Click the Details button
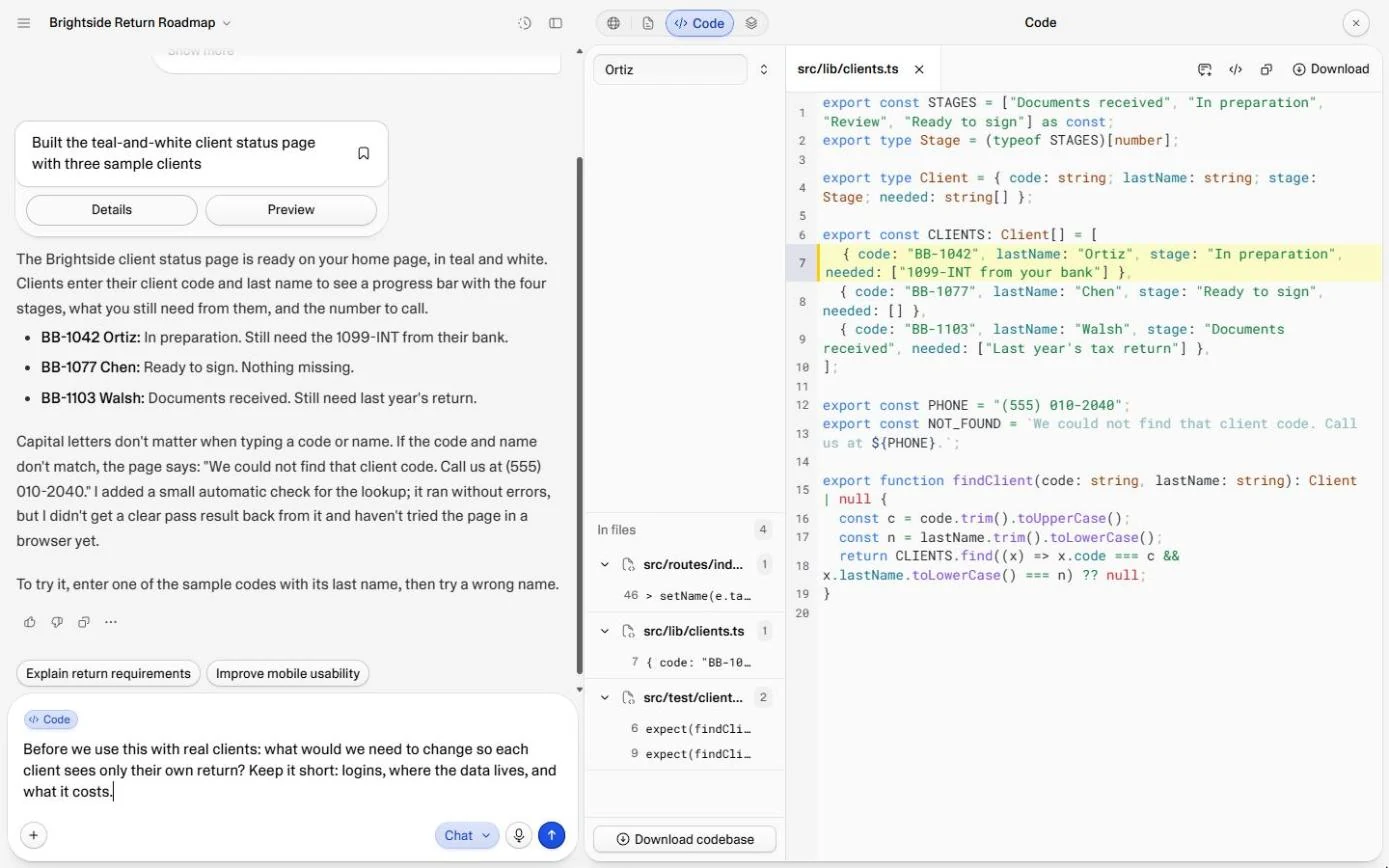The width and height of the screenshot is (1389, 868). 111,210
